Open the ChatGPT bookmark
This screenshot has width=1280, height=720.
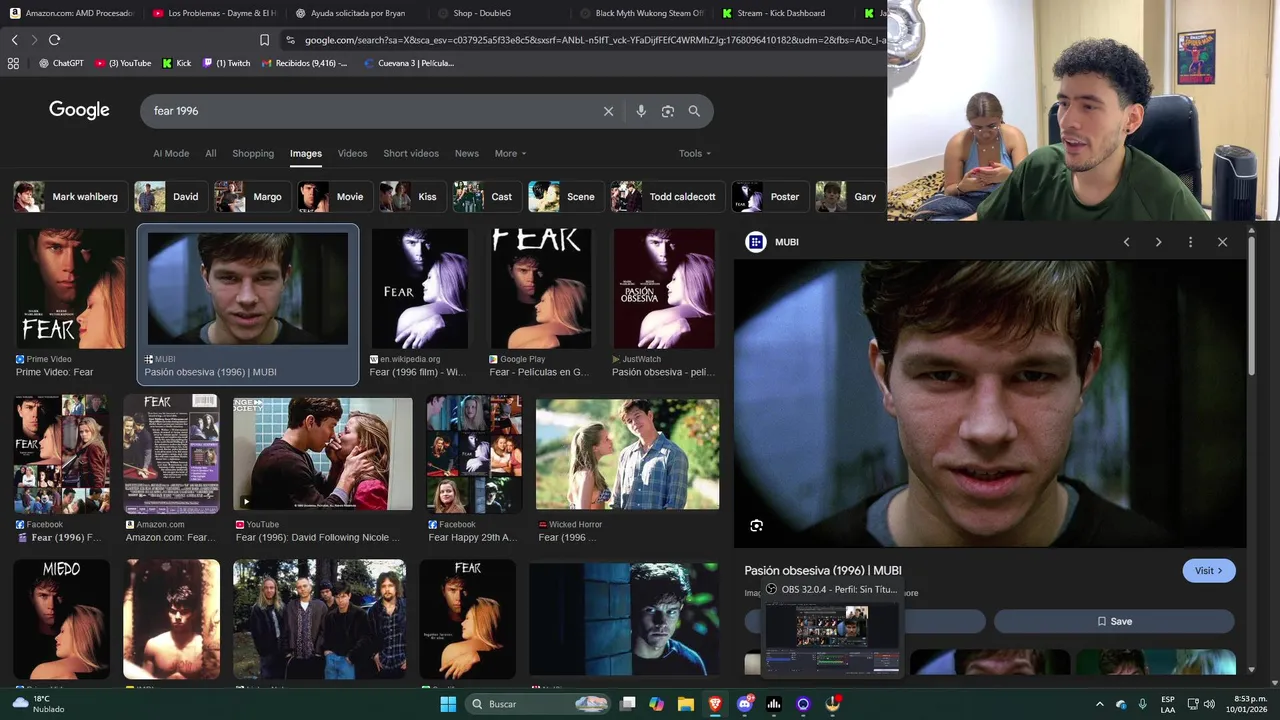pyautogui.click(x=61, y=63)
